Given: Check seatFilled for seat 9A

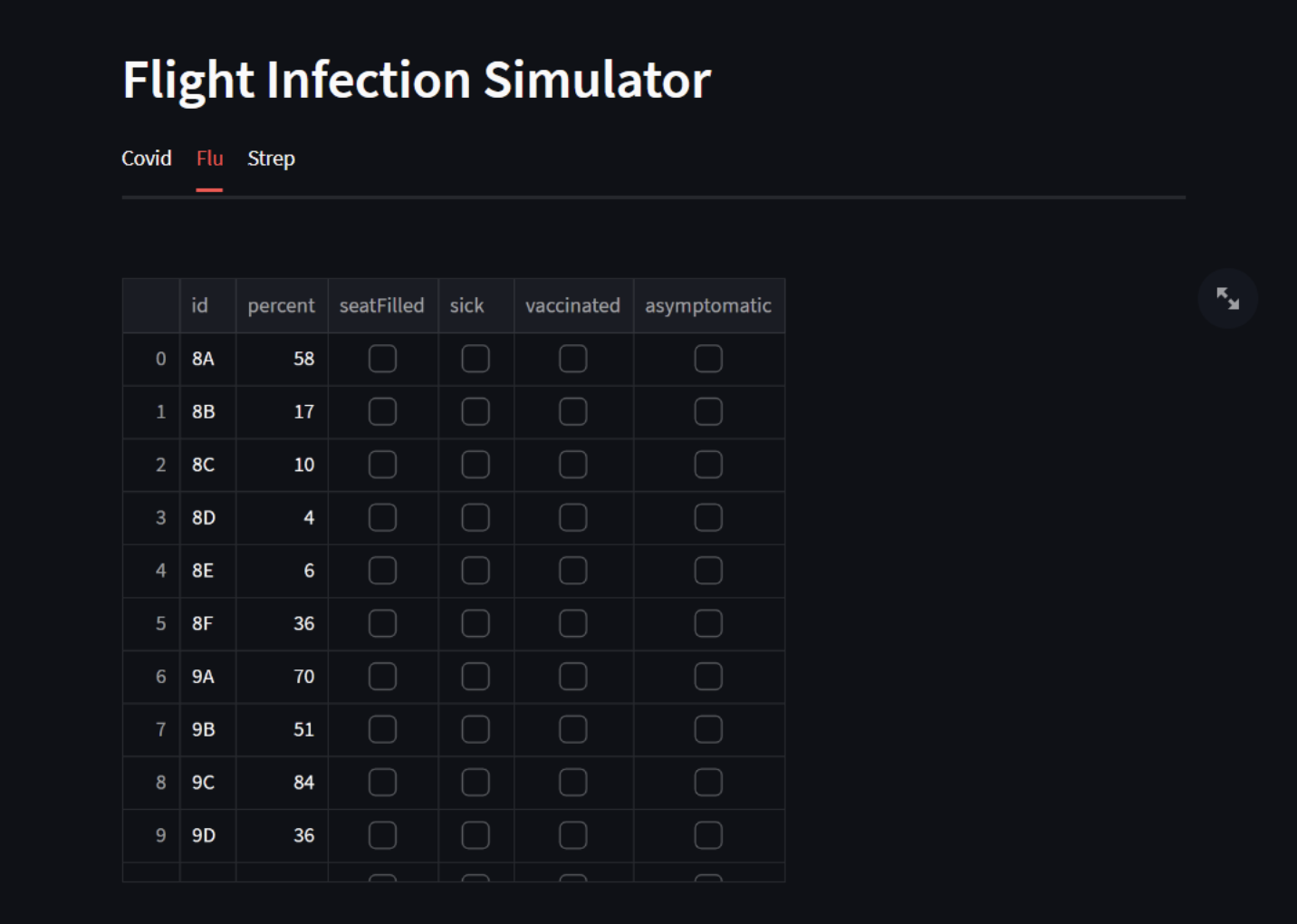Looking at the screenshot, I should [382, 677].
